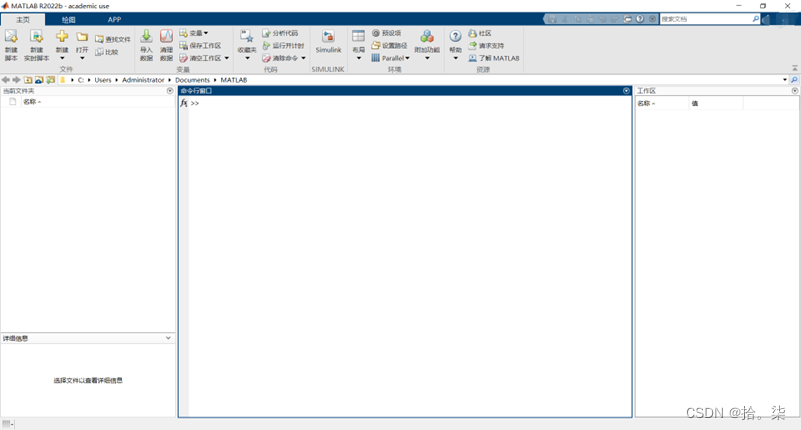The height and width of the screenshot is (430, 801).
Task: Click 了解 MATLAB (Learn MATLAB)
Action: [494, 58]
